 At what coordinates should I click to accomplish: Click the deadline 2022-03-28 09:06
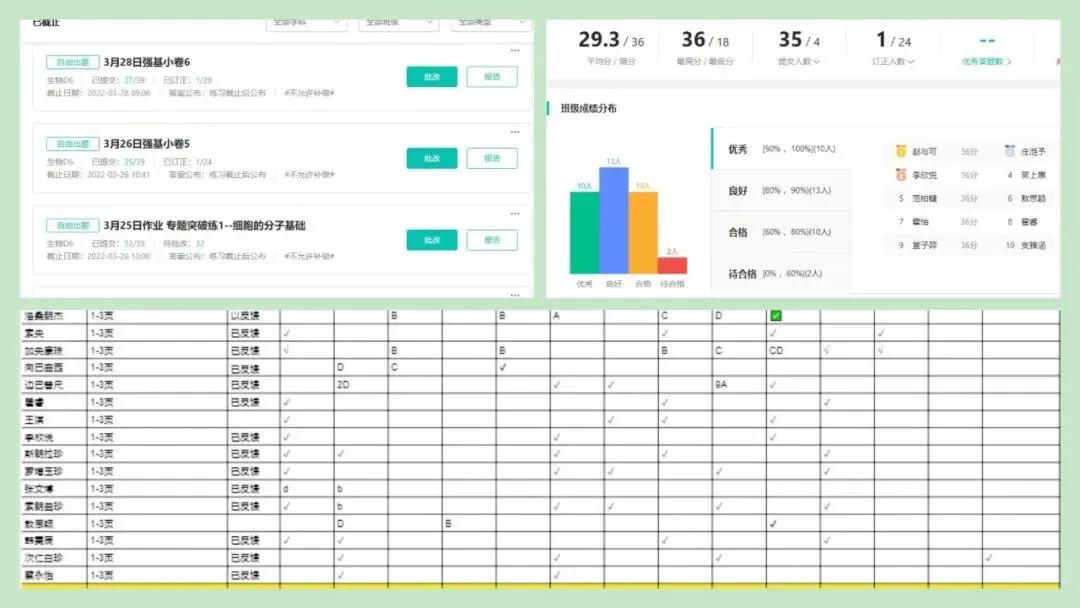(118, 93)
